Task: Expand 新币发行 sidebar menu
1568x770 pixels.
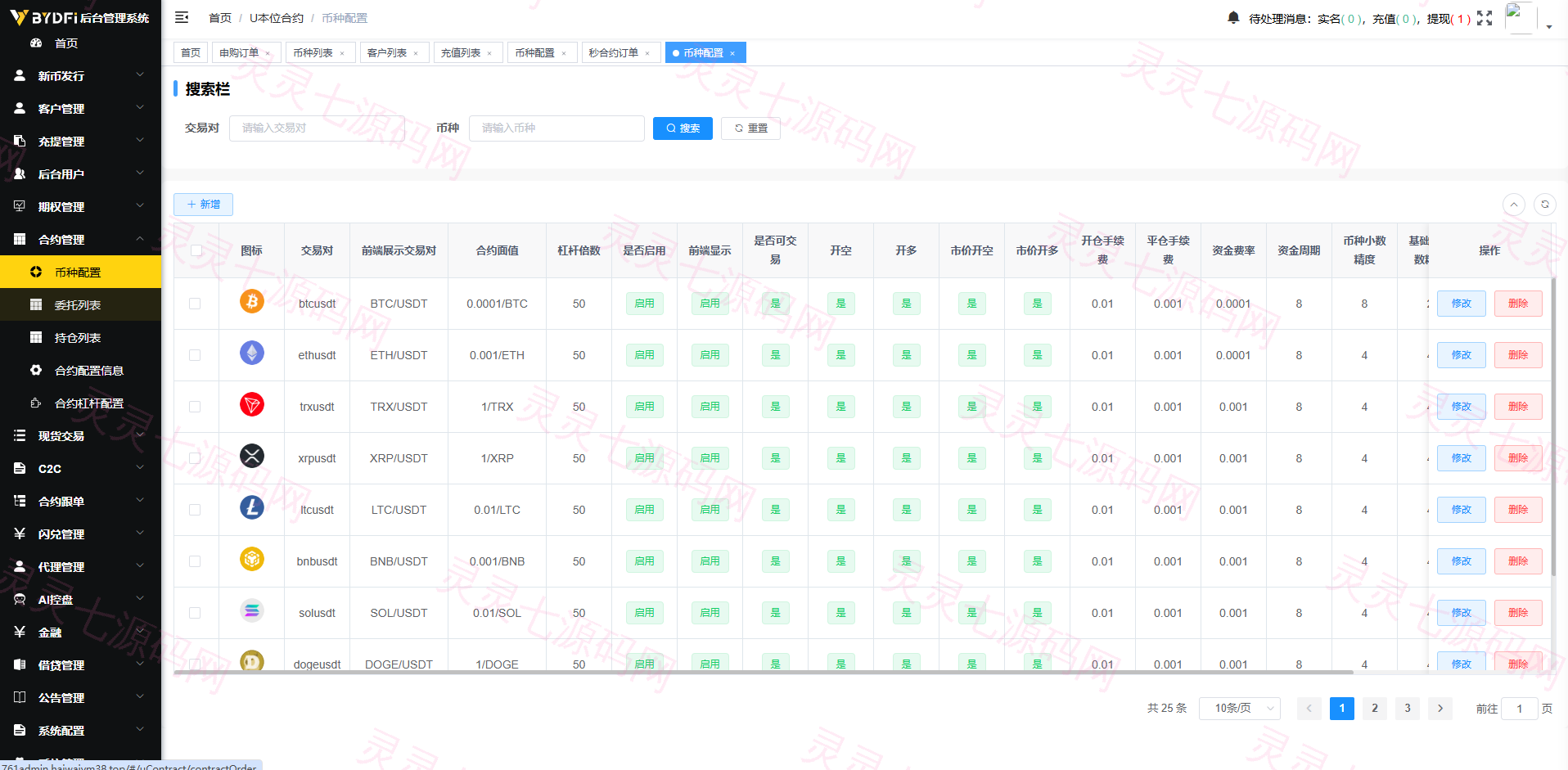Action: (80, 75)
